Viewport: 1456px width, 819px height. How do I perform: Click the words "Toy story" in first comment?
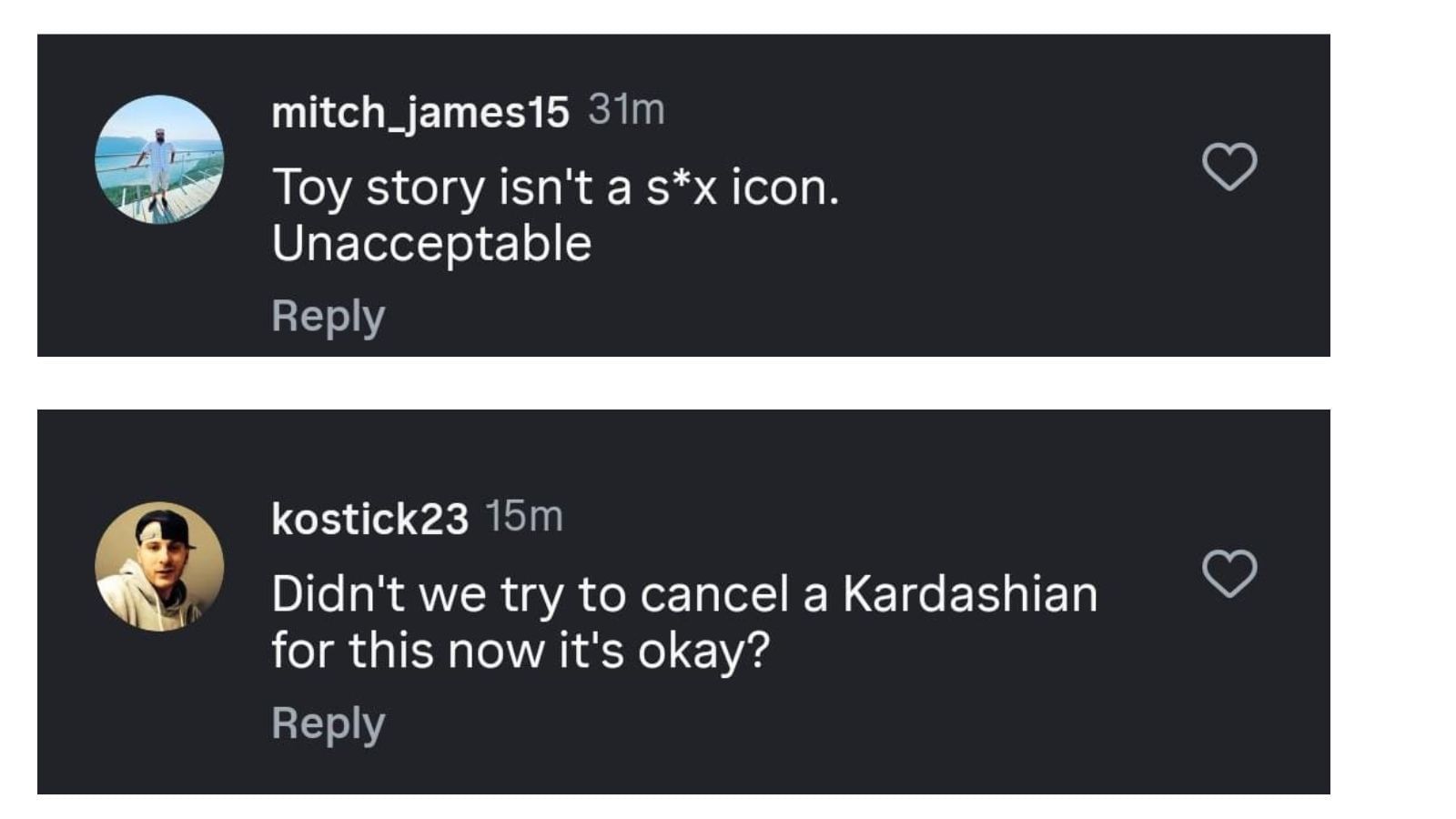379,187
